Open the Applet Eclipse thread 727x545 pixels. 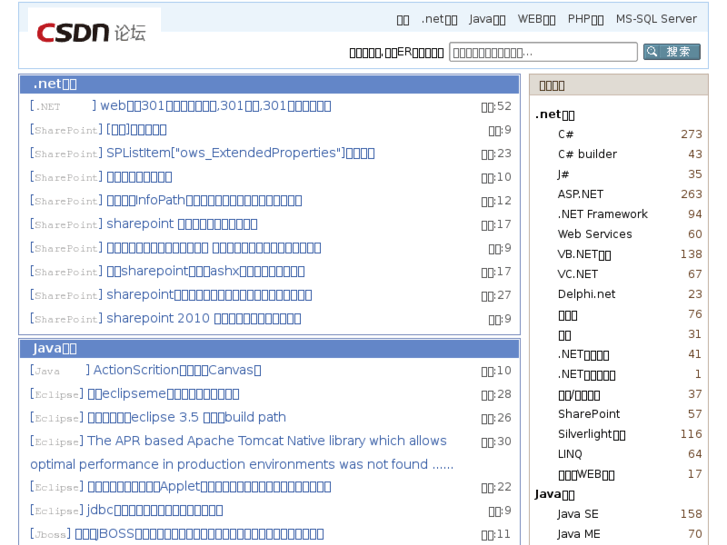pos(209,487)
